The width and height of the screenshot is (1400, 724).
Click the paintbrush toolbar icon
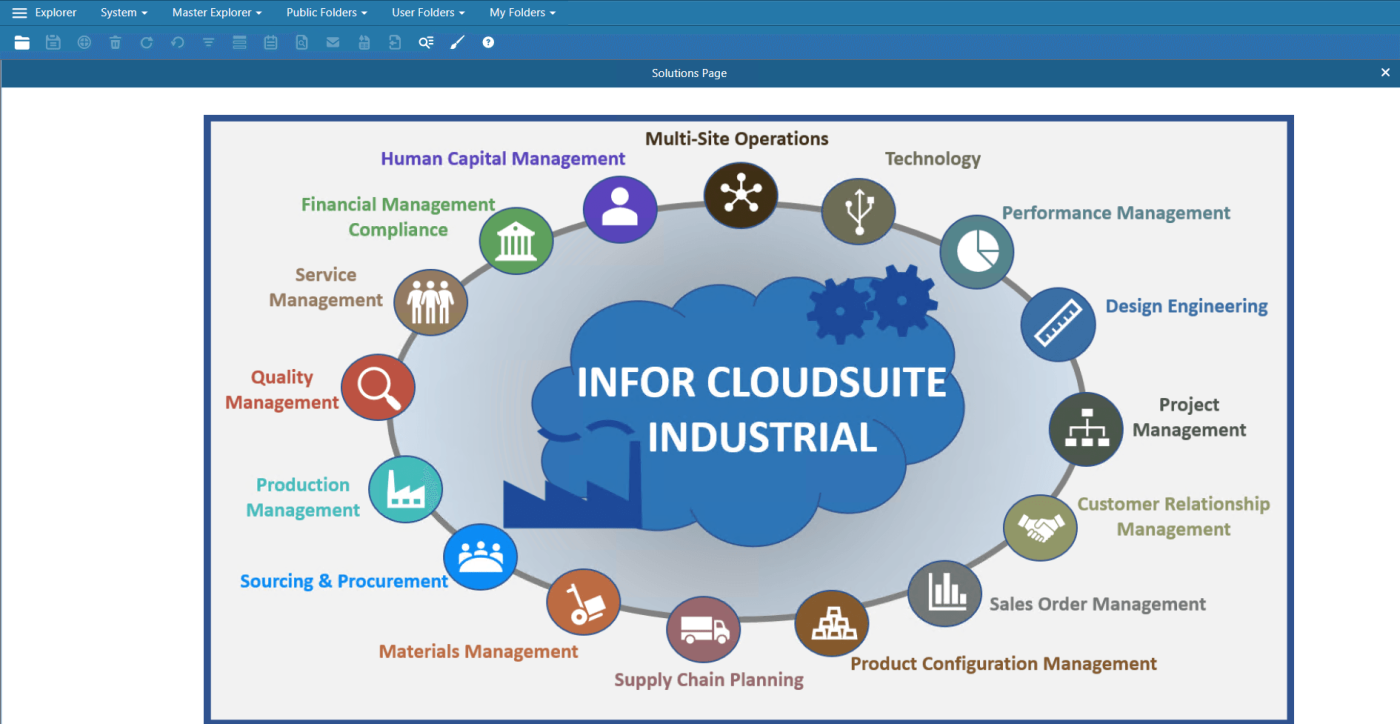457,43
